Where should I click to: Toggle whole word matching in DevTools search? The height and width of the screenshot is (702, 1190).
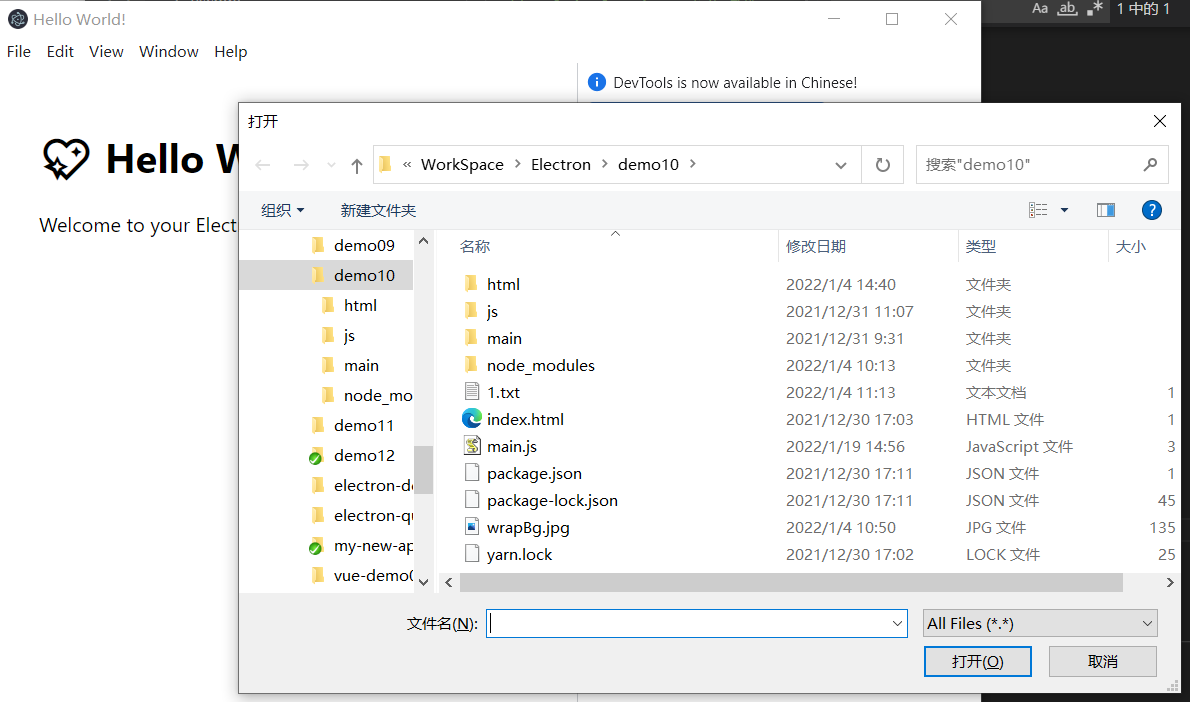[1066, 10]
